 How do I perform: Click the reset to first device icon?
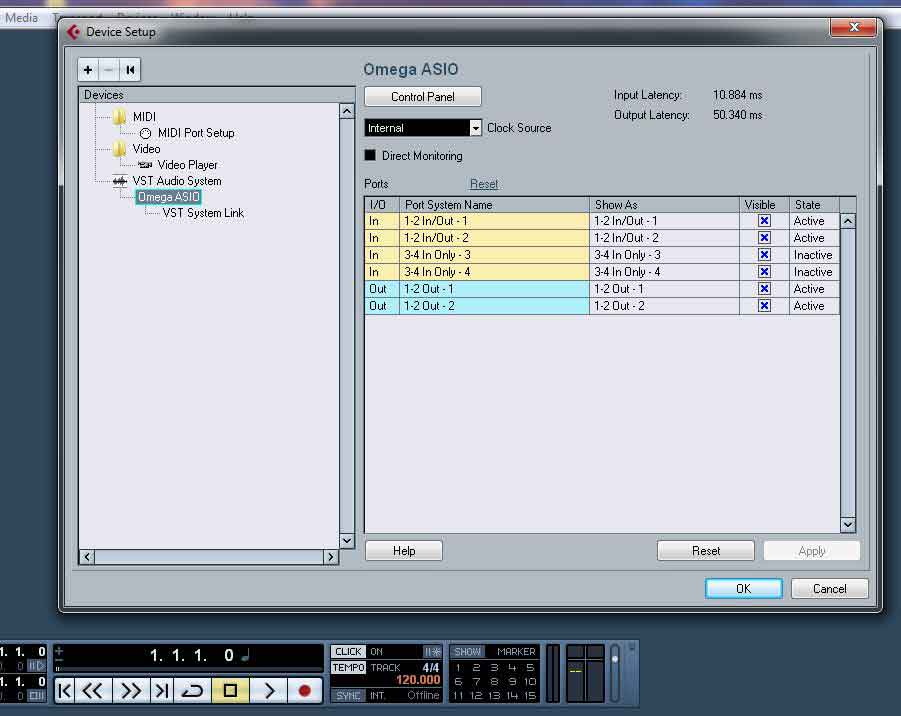click(130, 70)
